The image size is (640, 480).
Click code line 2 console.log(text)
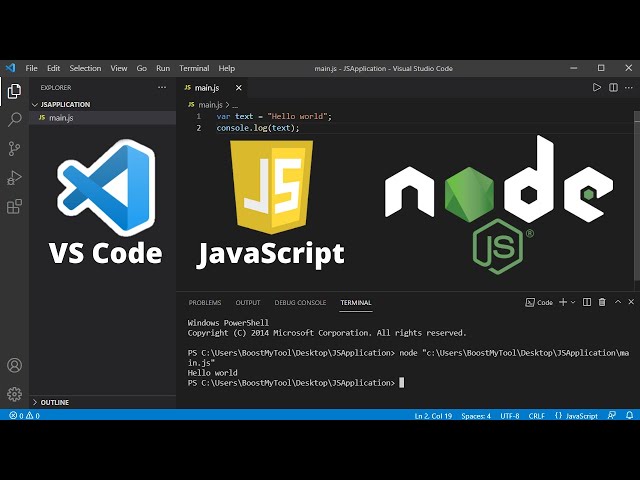click(x=258, y=128)
